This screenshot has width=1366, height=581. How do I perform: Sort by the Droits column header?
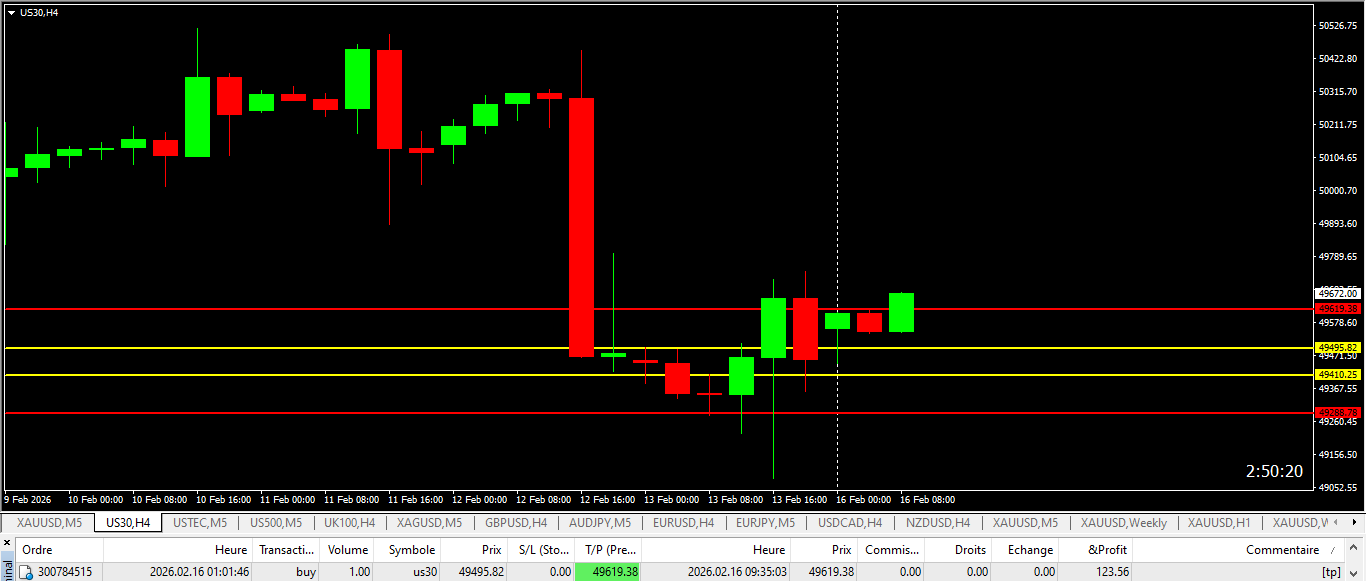click(959, 550)
